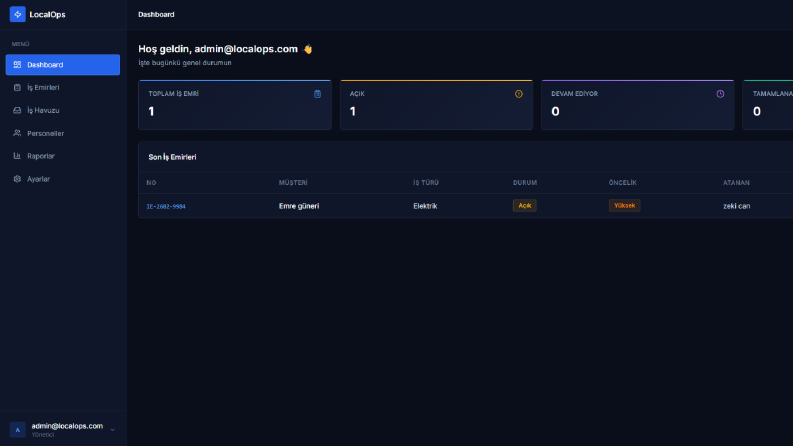Click the waving hand emoji
This screenshot has height=446, width=793.
(x=307, y=49)
